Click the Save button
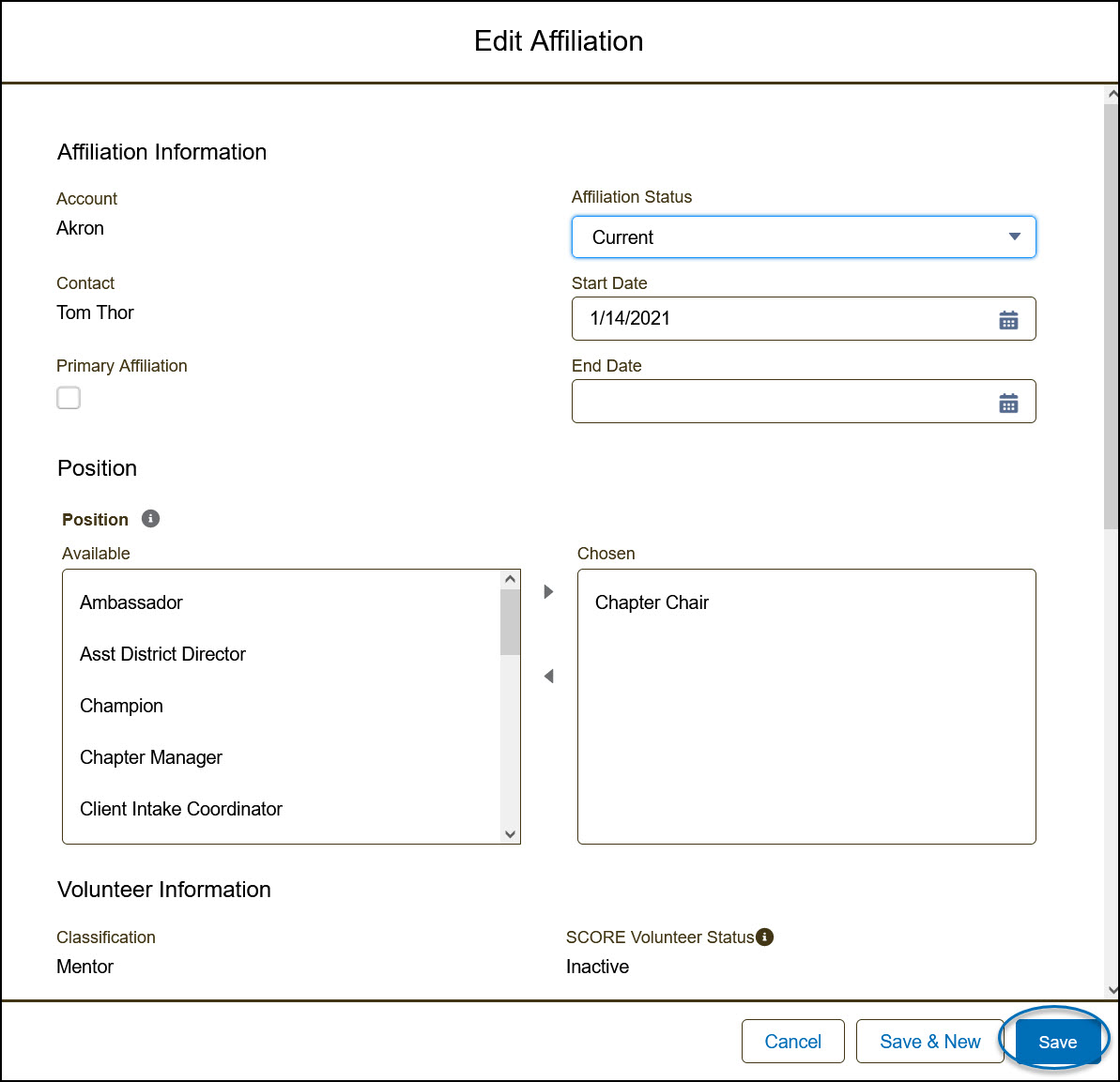Screen dimensions: 1120x1082 (1057, 1042)
